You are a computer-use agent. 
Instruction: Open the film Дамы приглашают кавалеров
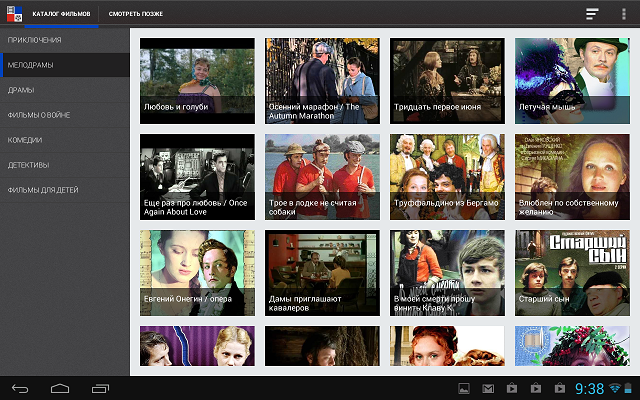[322, 273]
